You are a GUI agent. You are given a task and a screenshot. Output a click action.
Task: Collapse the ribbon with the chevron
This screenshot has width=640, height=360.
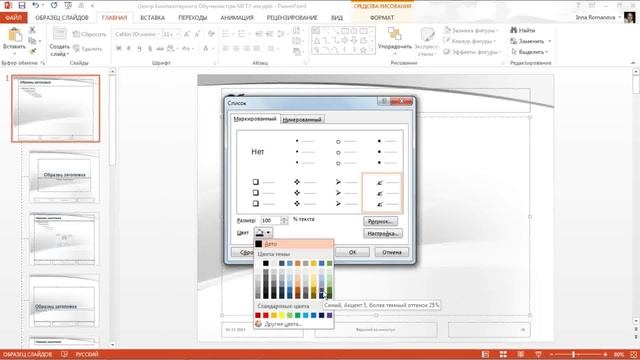(633, 63)
